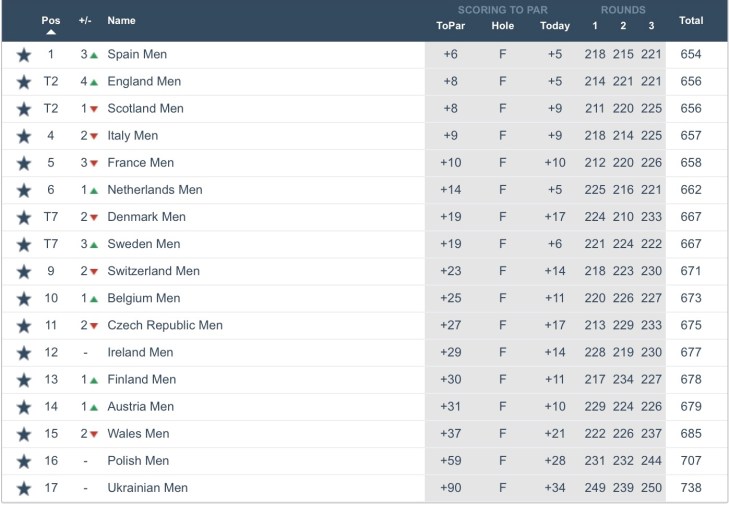Image resolution: width=729 pixels, height=506 pixels.
Task: Select the Name column header
Action: [121, 20]
